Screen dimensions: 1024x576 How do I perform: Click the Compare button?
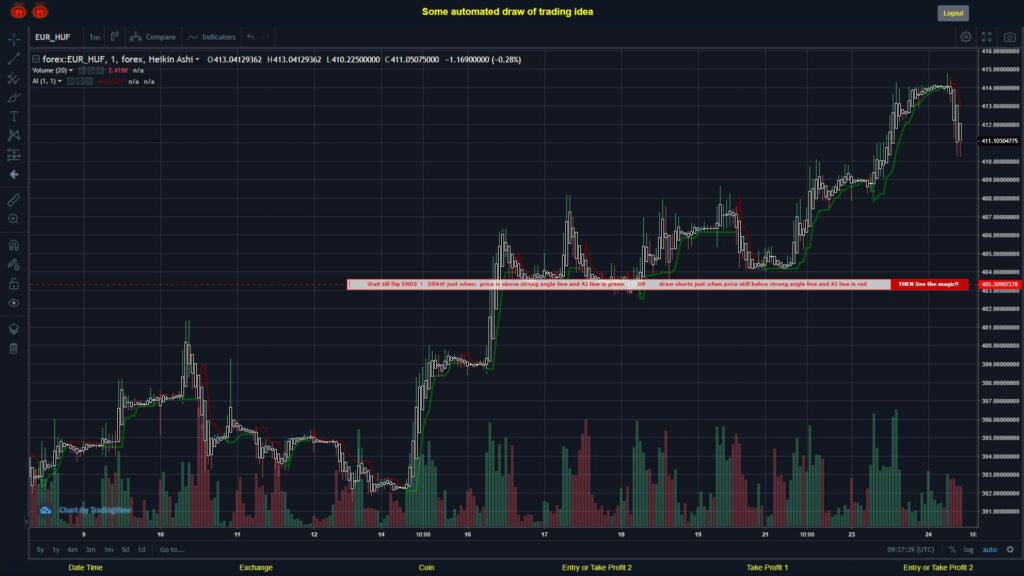click(x=153, y=37)
